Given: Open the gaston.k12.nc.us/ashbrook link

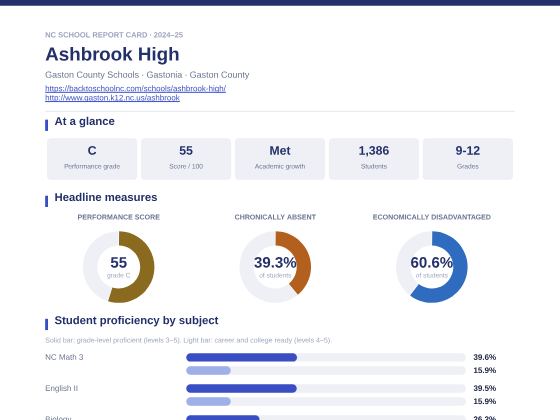Looking at the screenshot, I should point(112,98).
